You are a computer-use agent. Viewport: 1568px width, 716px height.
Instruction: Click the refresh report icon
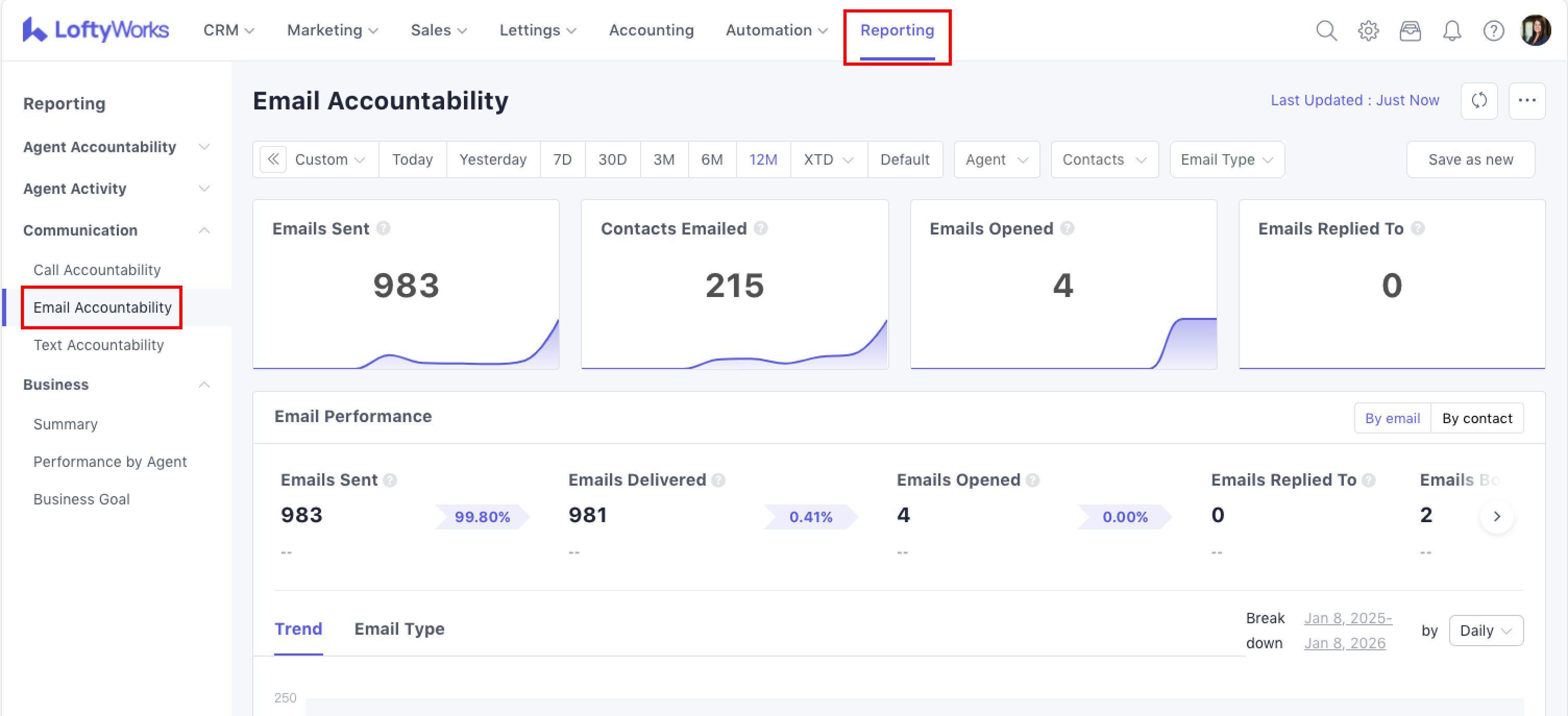click(1478, 101)
